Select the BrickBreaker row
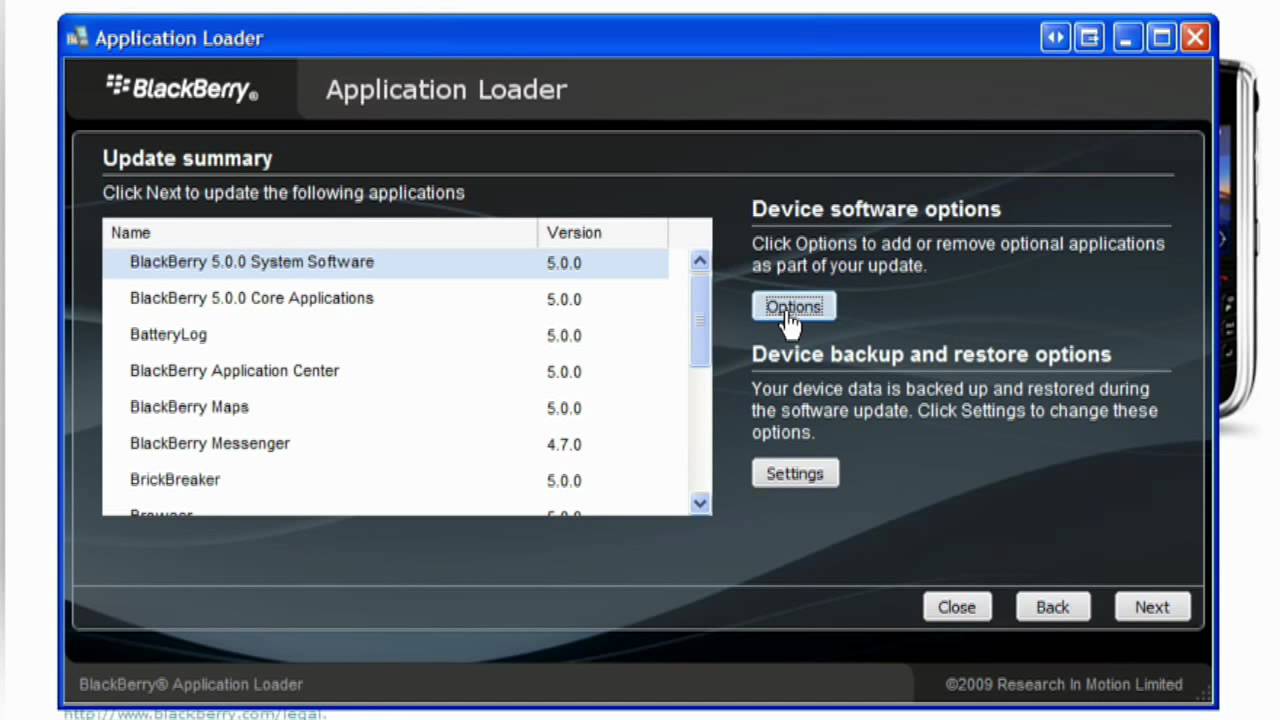 coord(386,480)
